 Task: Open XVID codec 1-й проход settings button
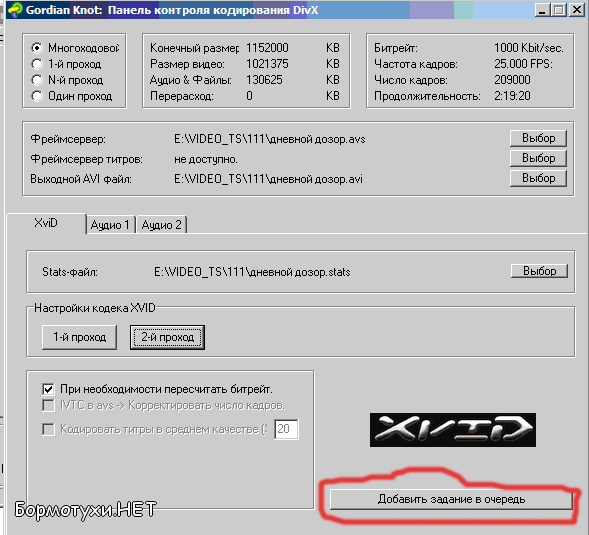(x=79, y=337)
